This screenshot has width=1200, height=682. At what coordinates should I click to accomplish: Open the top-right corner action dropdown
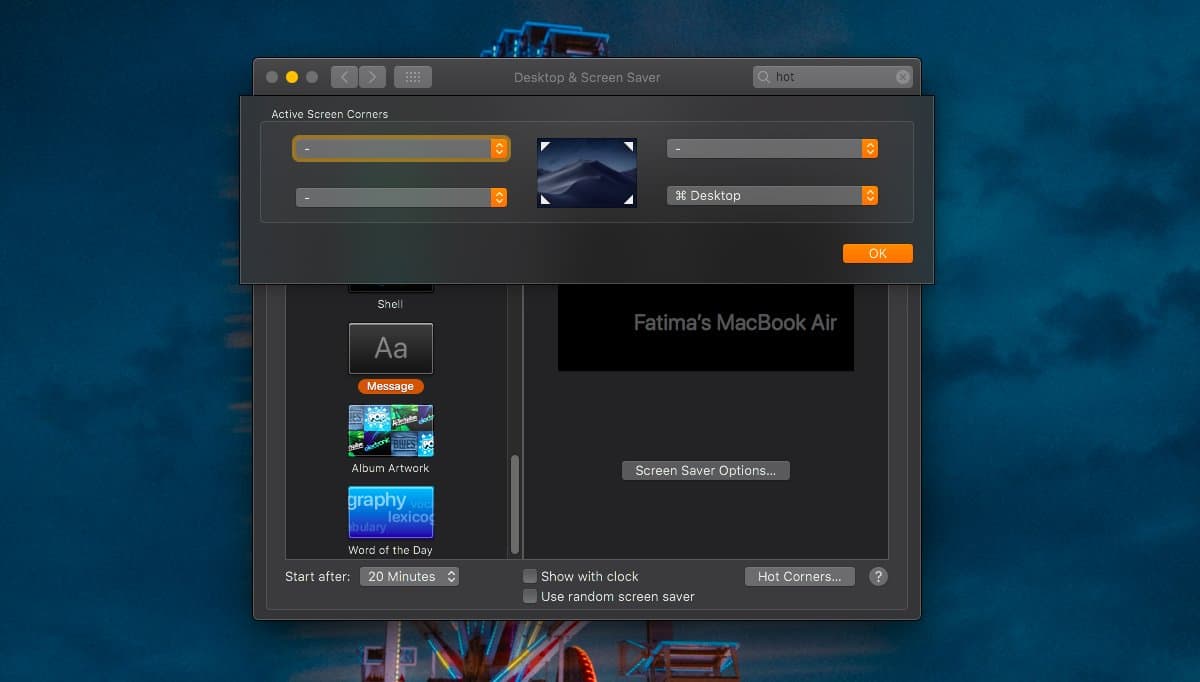pos(772,148)
